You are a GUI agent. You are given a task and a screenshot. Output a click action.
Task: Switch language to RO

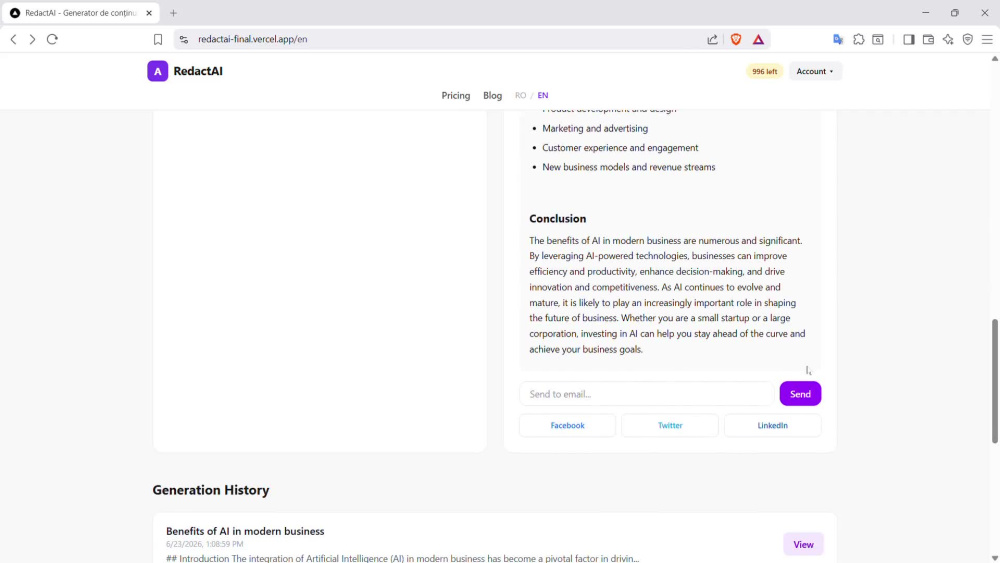(520, 95)
